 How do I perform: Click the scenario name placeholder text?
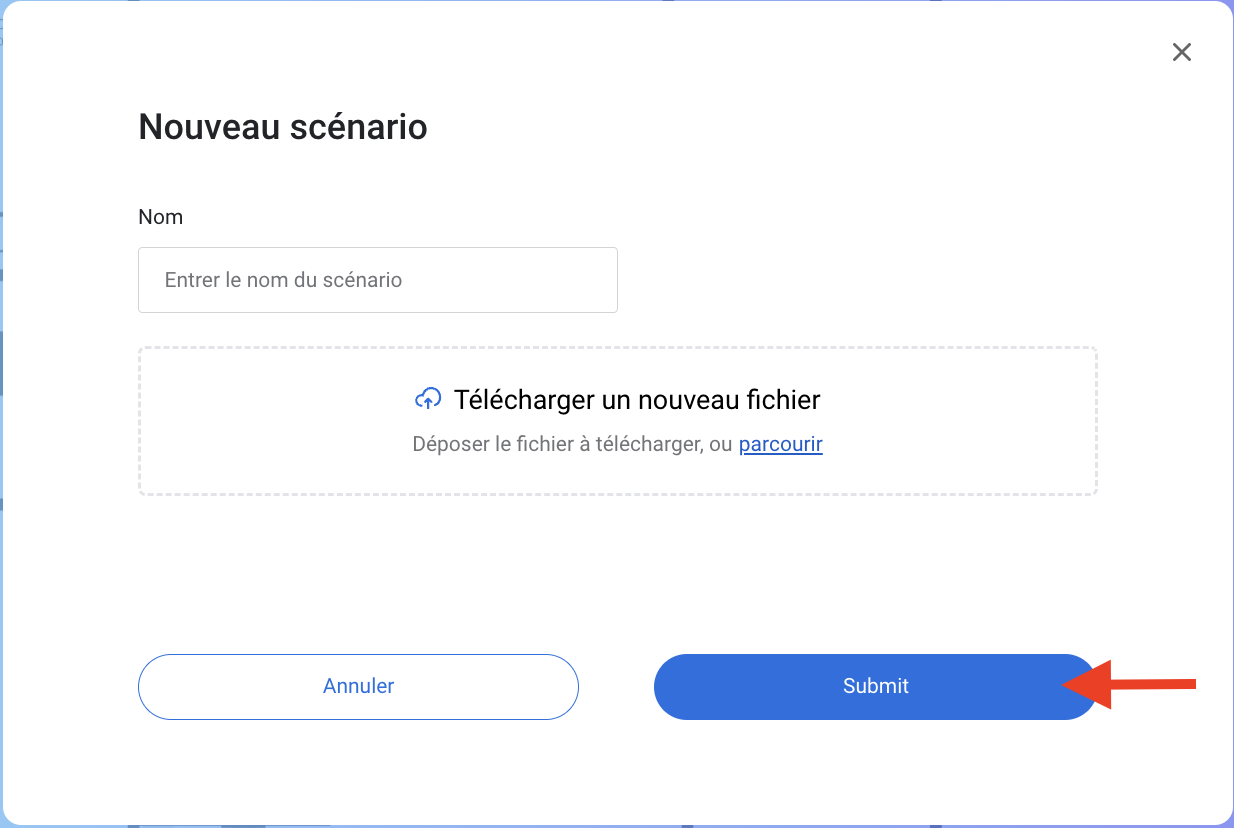click(x=283, y=280)
